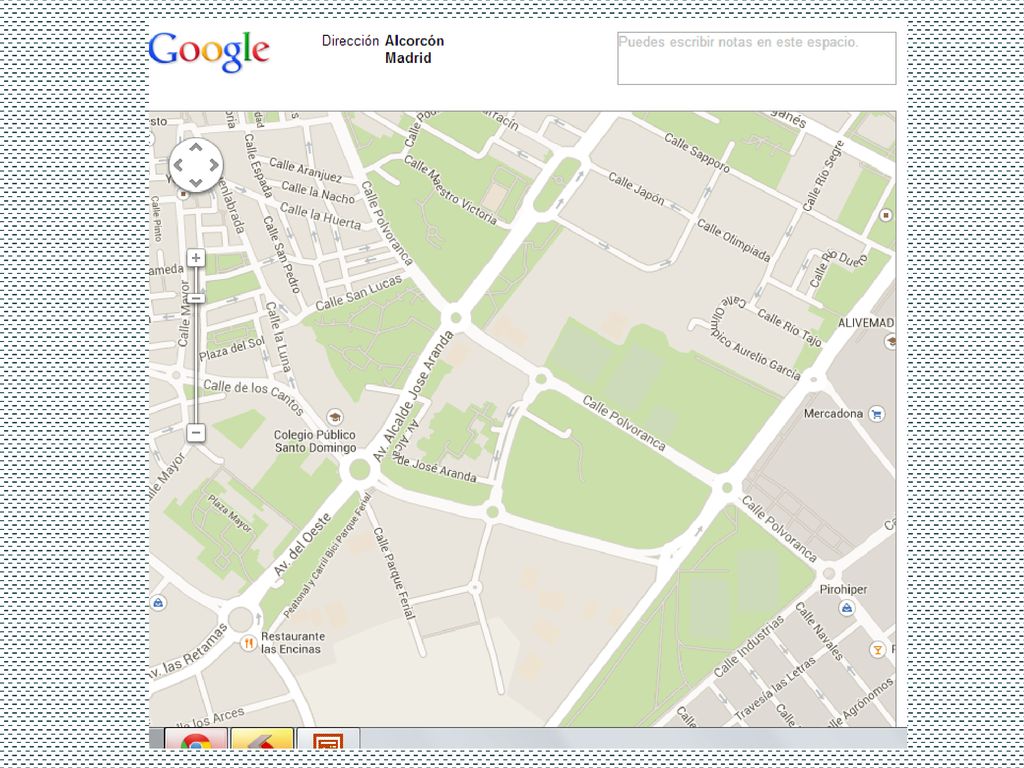Open the presentation app in the taskbar

(328, 739)
